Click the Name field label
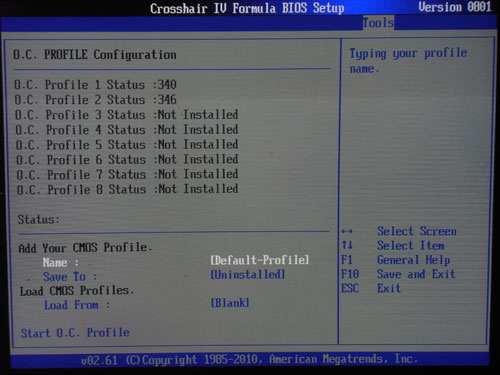This screenshot has height=375, width=500. [61, 263]
